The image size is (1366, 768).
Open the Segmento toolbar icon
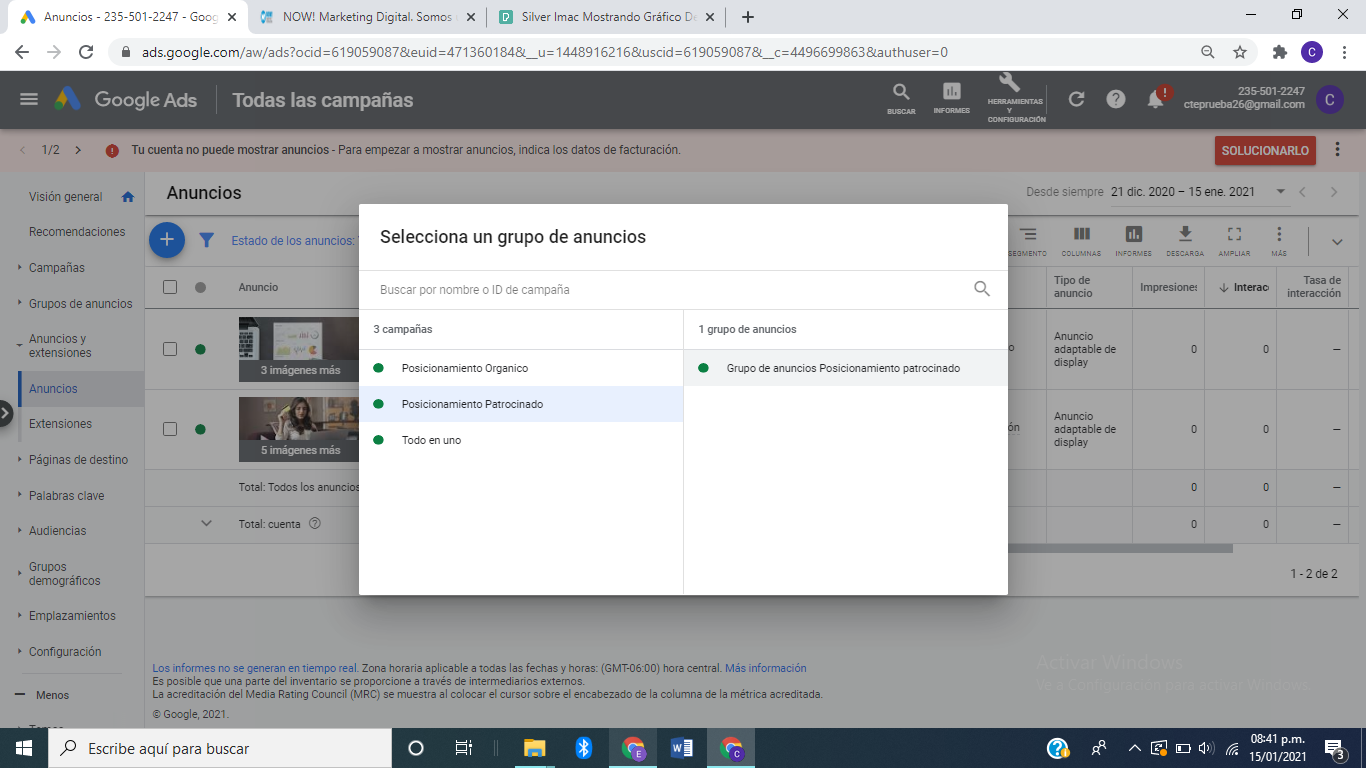click(x=1028, y=240)
